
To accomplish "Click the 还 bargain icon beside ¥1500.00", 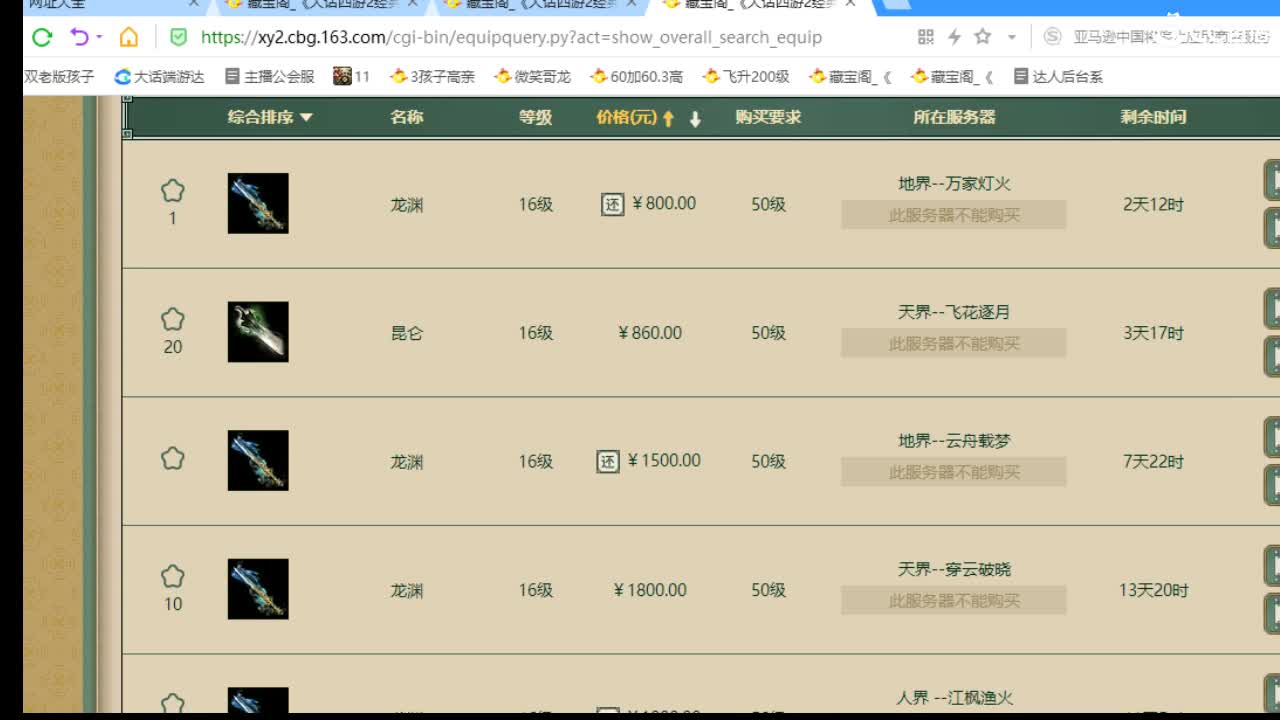I will tap(608, 461).
